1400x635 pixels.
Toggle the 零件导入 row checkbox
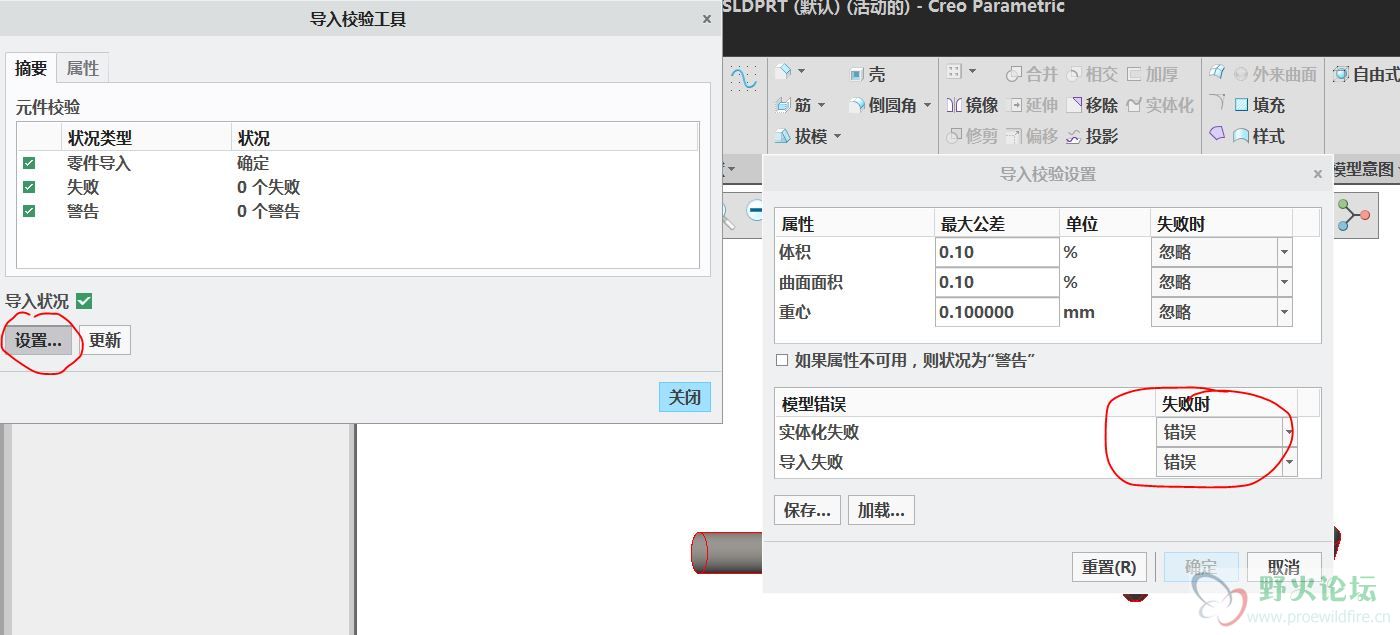(x=29, y=163)
